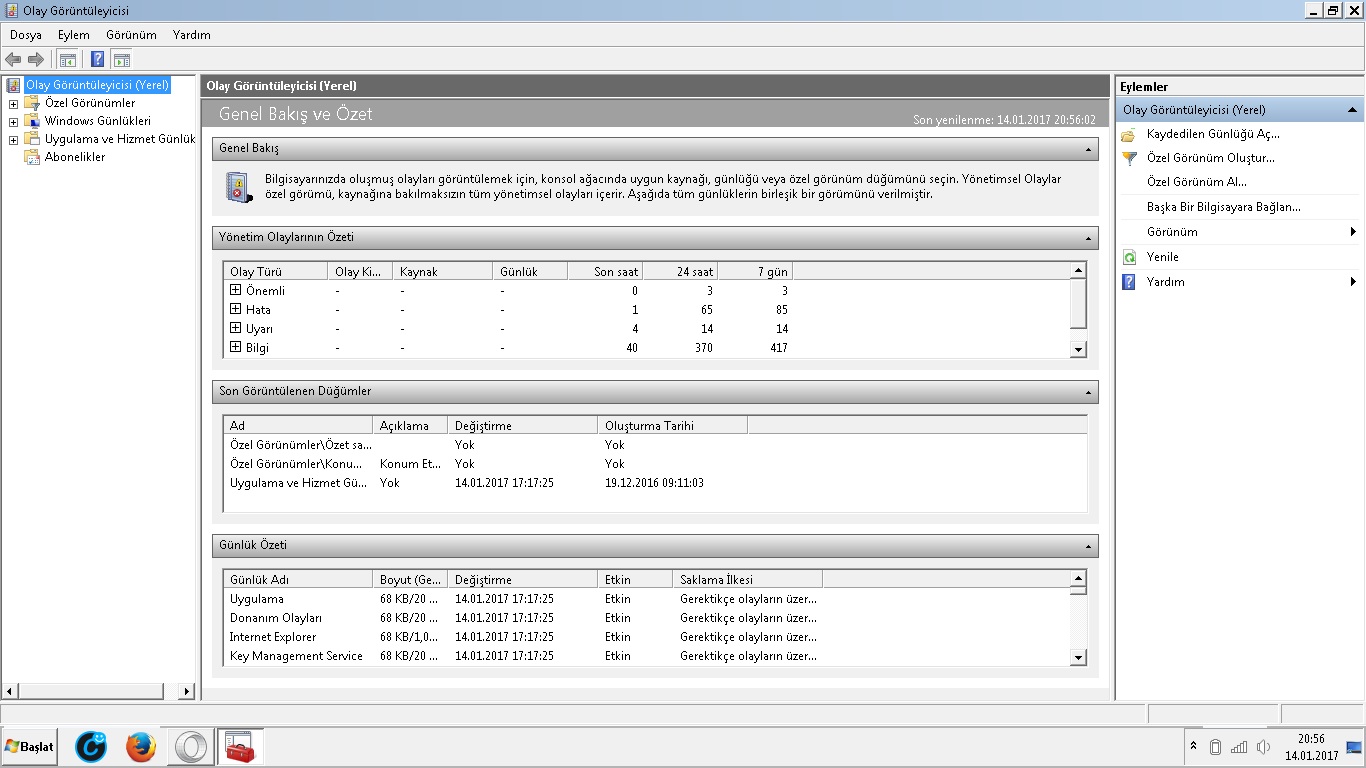Collapse the Günlük Özeti section
The height and width of the screenshot is (768, 1366).
pyautogui.click(x=1088, y=546)
